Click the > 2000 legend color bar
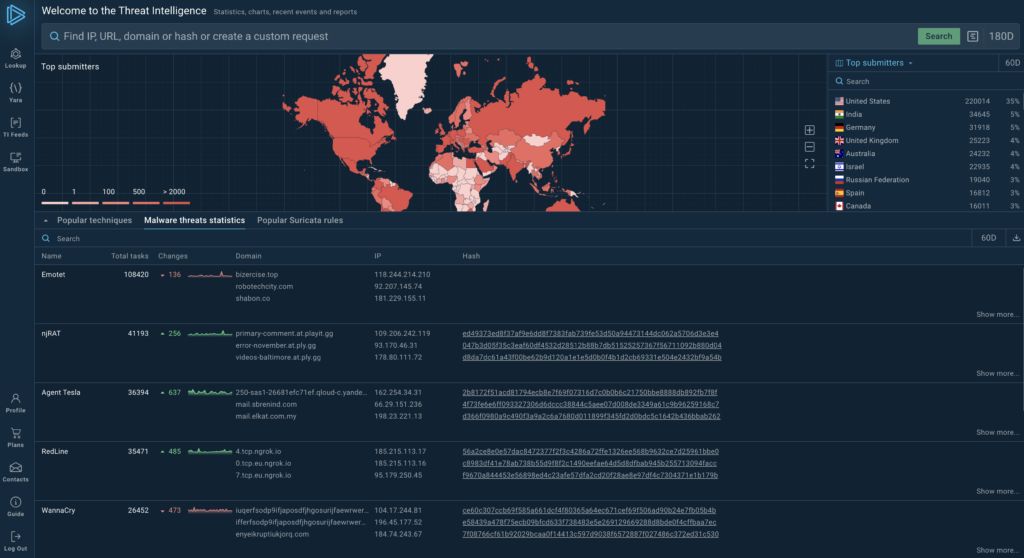Screen dimensions: 1024x558 pyautogui.click(x=176, y=201)
